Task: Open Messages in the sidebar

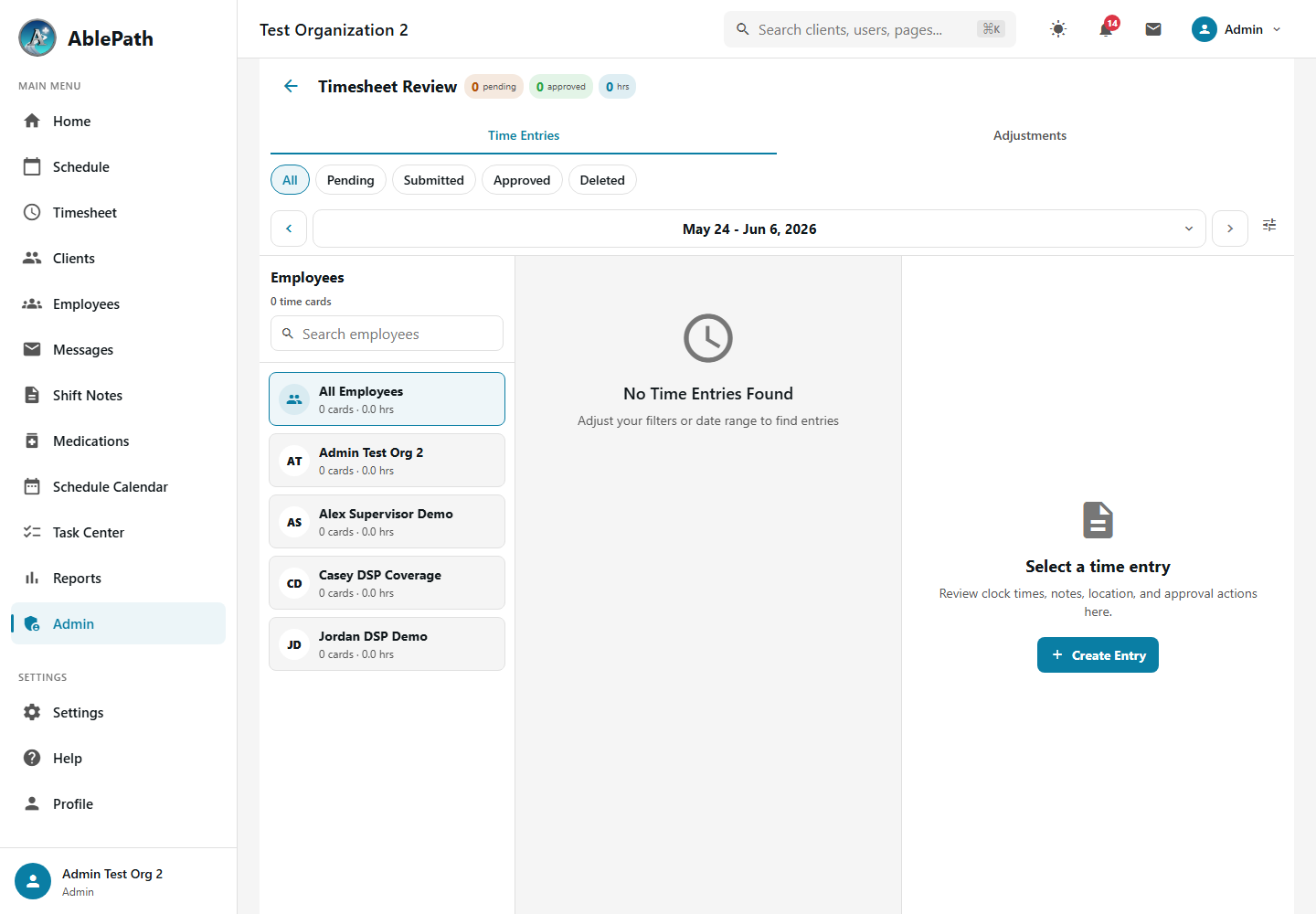Action: (x=118, y=349)
